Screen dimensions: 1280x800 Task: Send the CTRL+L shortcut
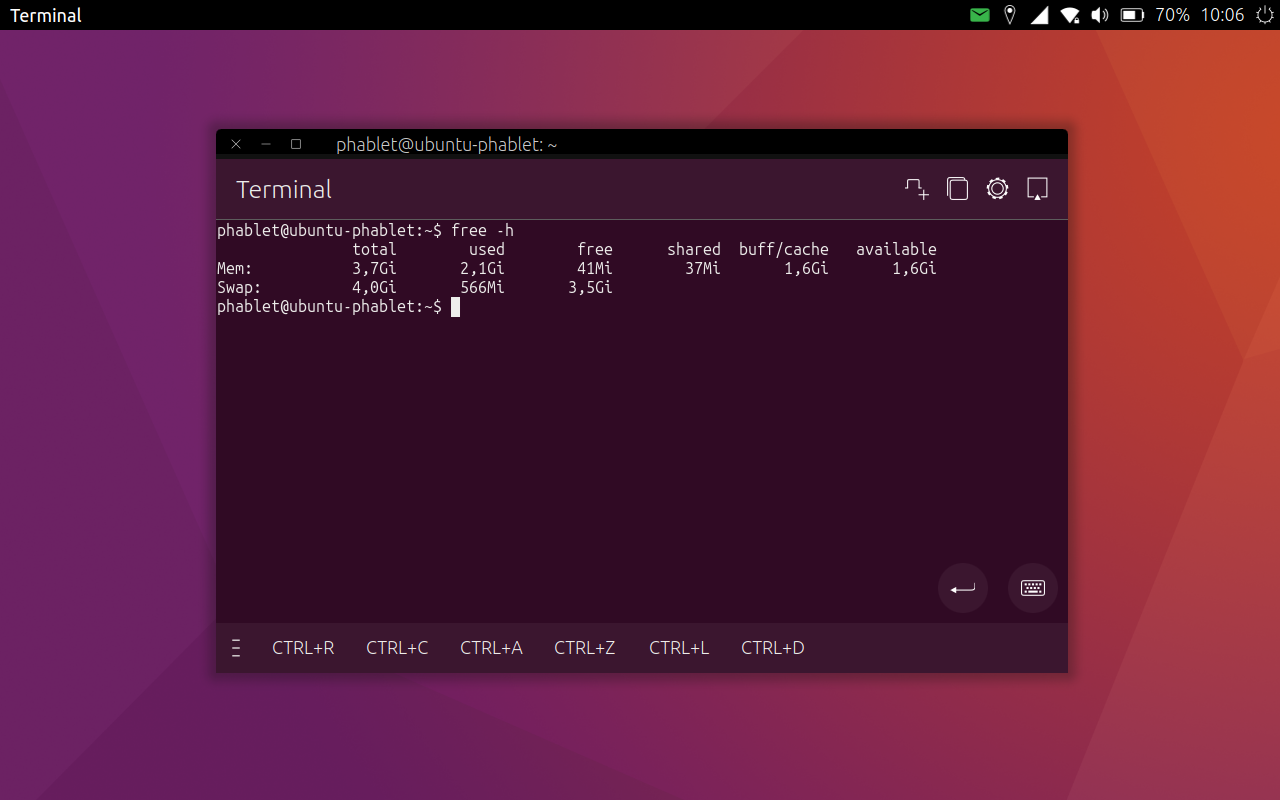tap(679, 648)
